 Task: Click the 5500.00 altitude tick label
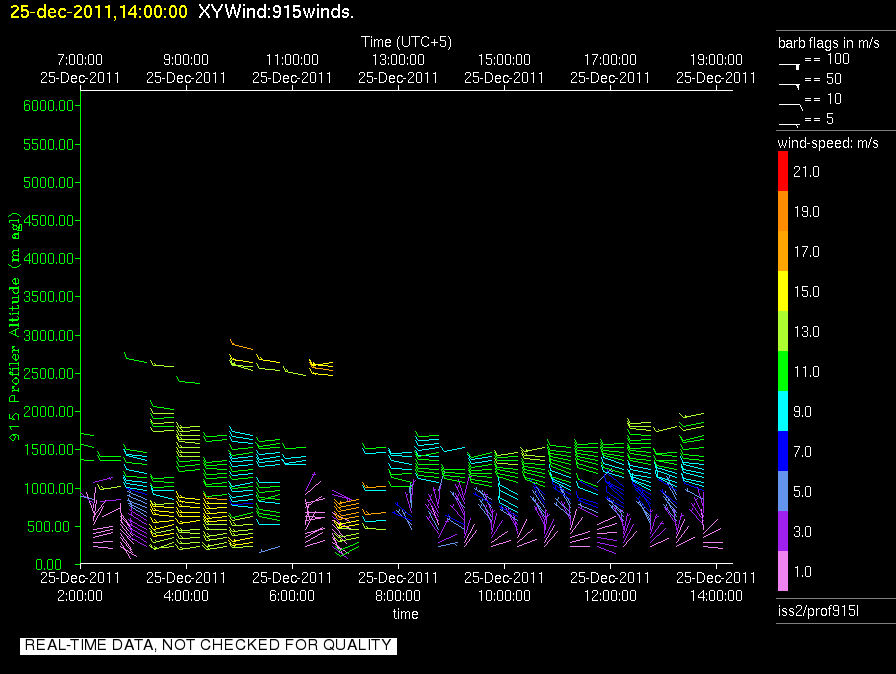(x=49, y=145)
